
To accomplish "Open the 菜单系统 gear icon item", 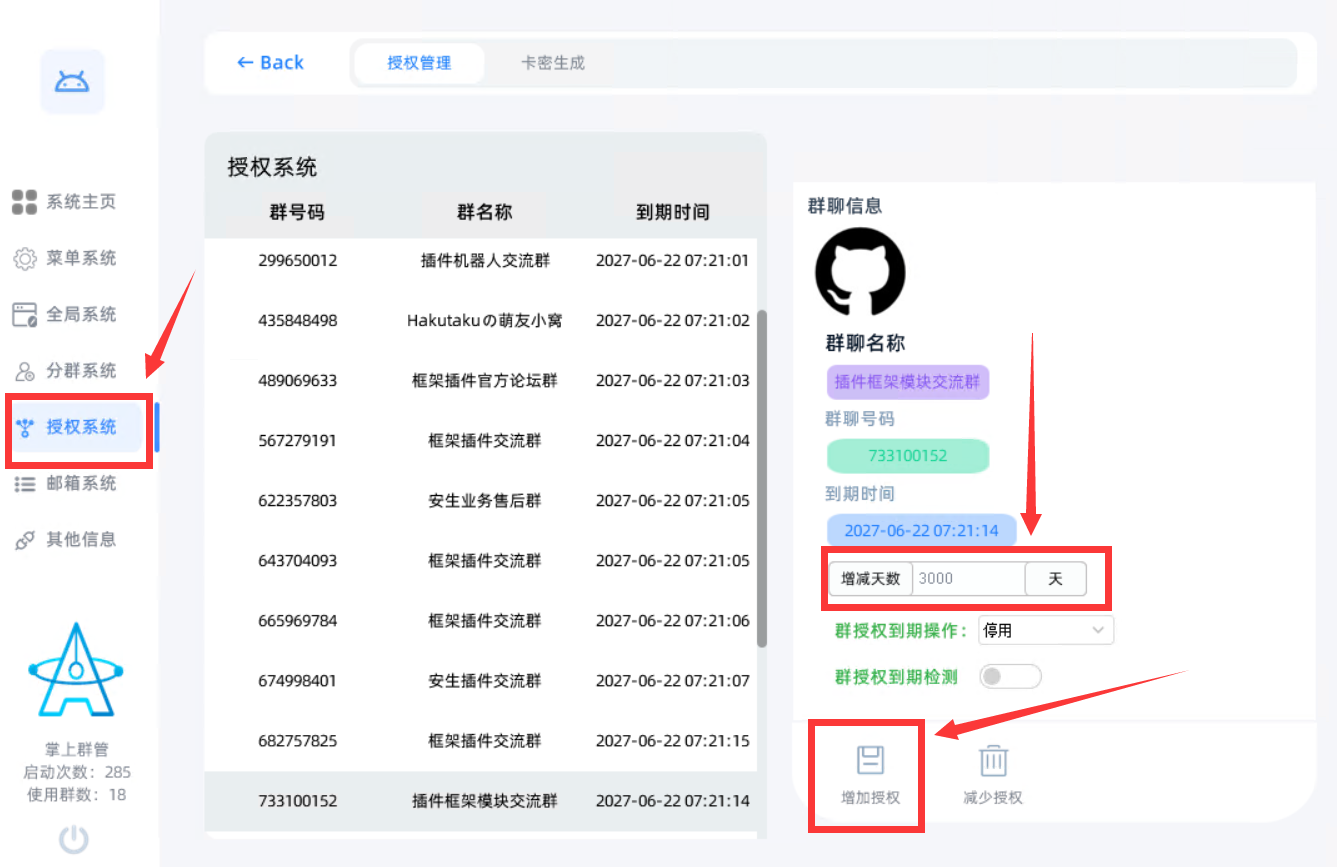I will tap(66, 259).
